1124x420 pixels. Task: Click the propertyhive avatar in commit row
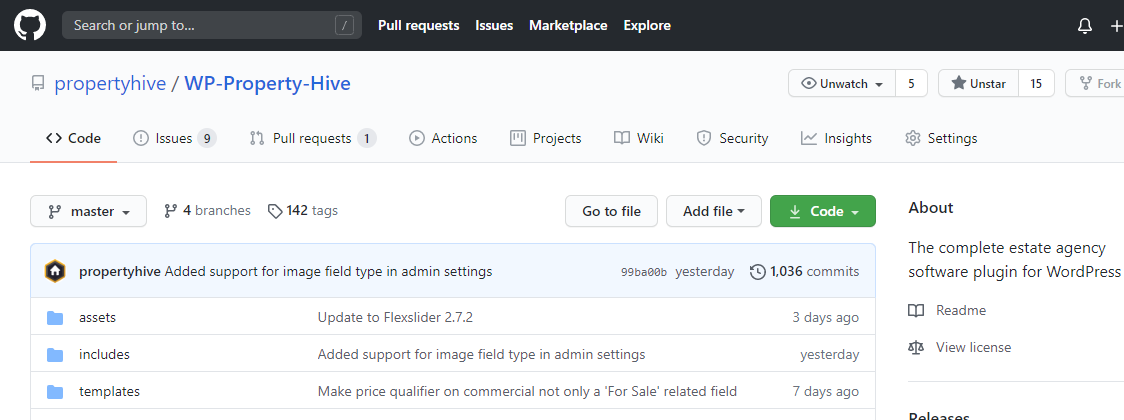(56, 271)
